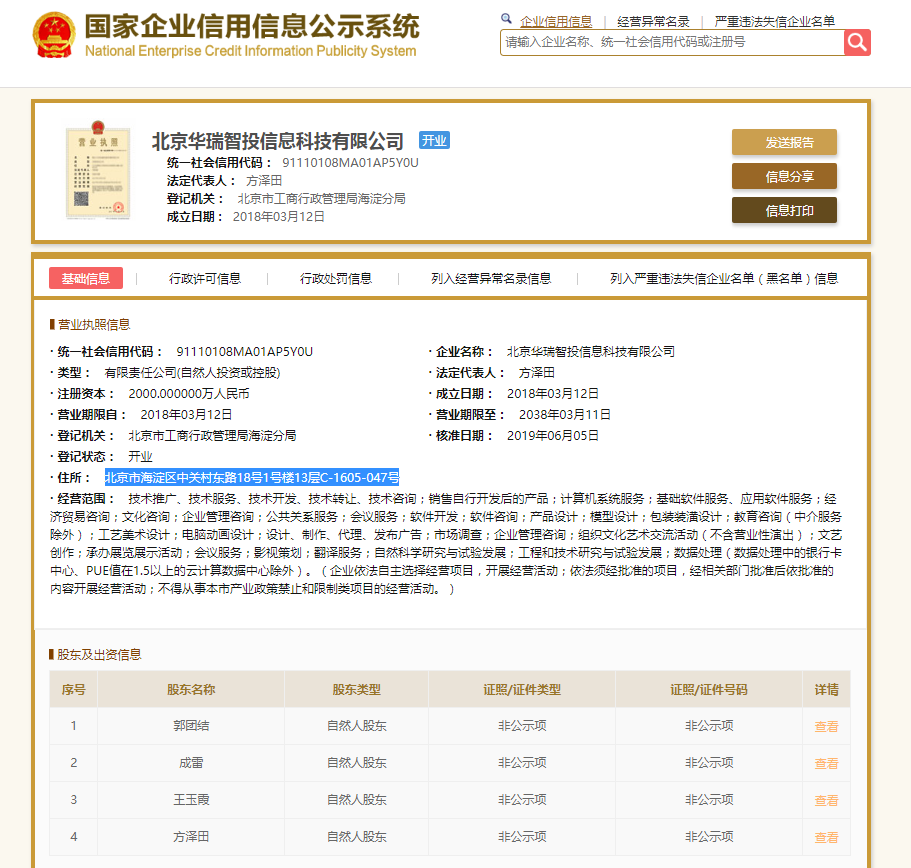Viewport: 911px width, 868px height.
Task: View details for shareholder 郭团结
Action: click(x=826, y=726)
